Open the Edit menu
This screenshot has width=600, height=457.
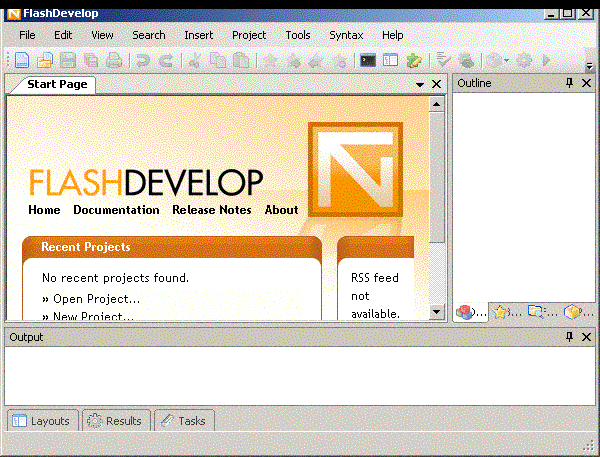[63, 35]
